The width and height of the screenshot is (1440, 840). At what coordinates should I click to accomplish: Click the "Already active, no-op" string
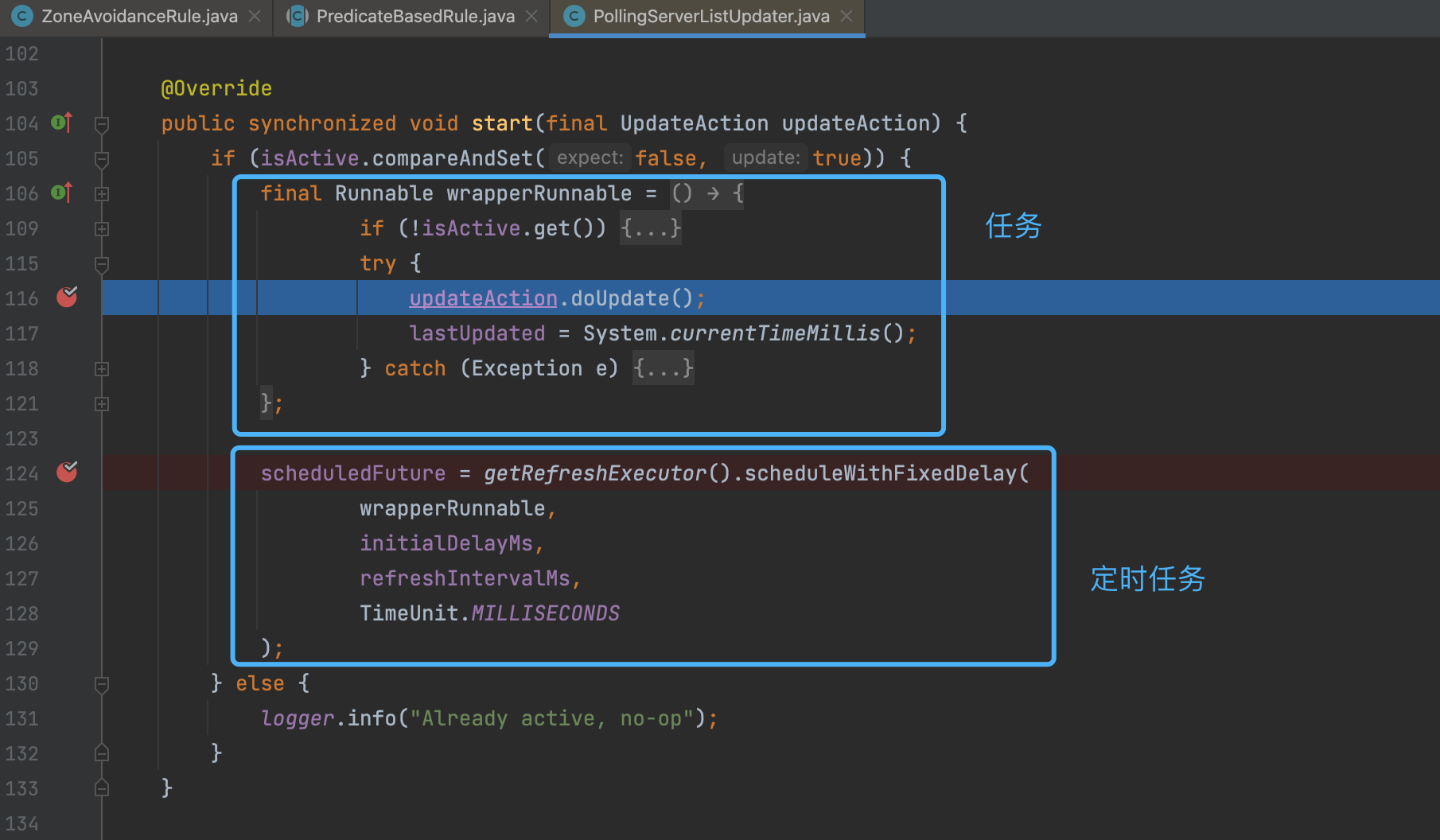(x=551, y=718)
